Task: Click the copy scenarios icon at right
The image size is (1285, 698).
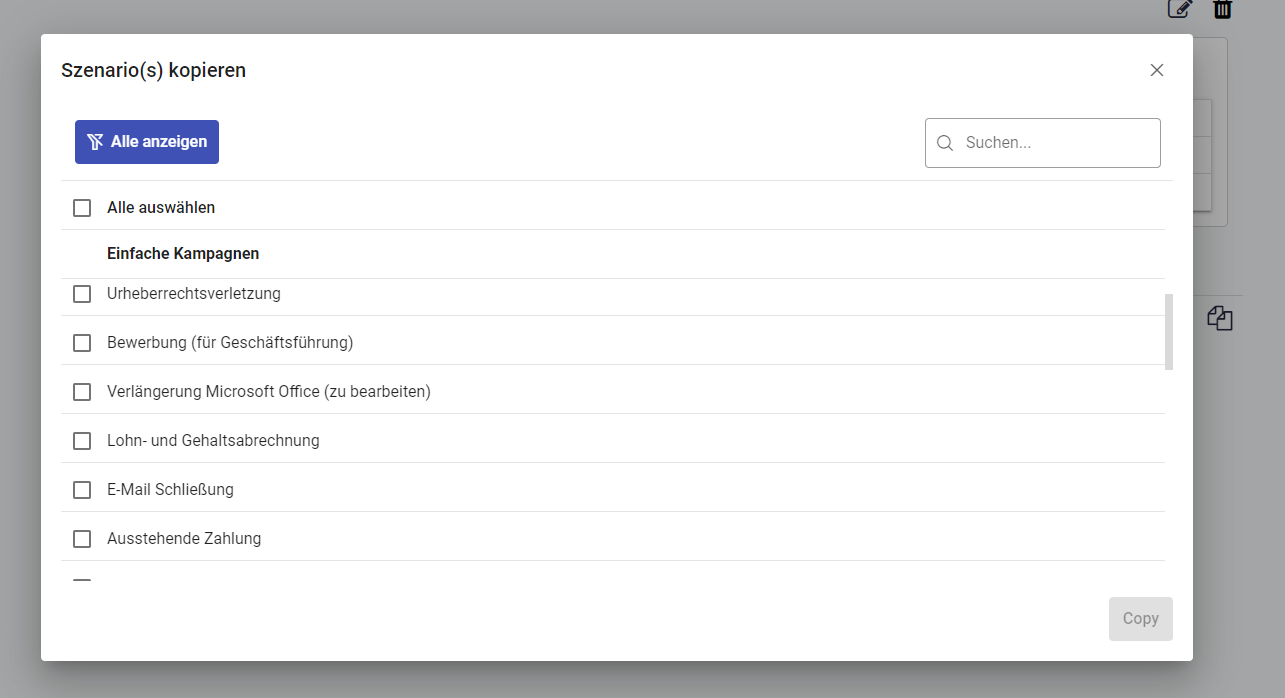Action: pos(1220,319)
